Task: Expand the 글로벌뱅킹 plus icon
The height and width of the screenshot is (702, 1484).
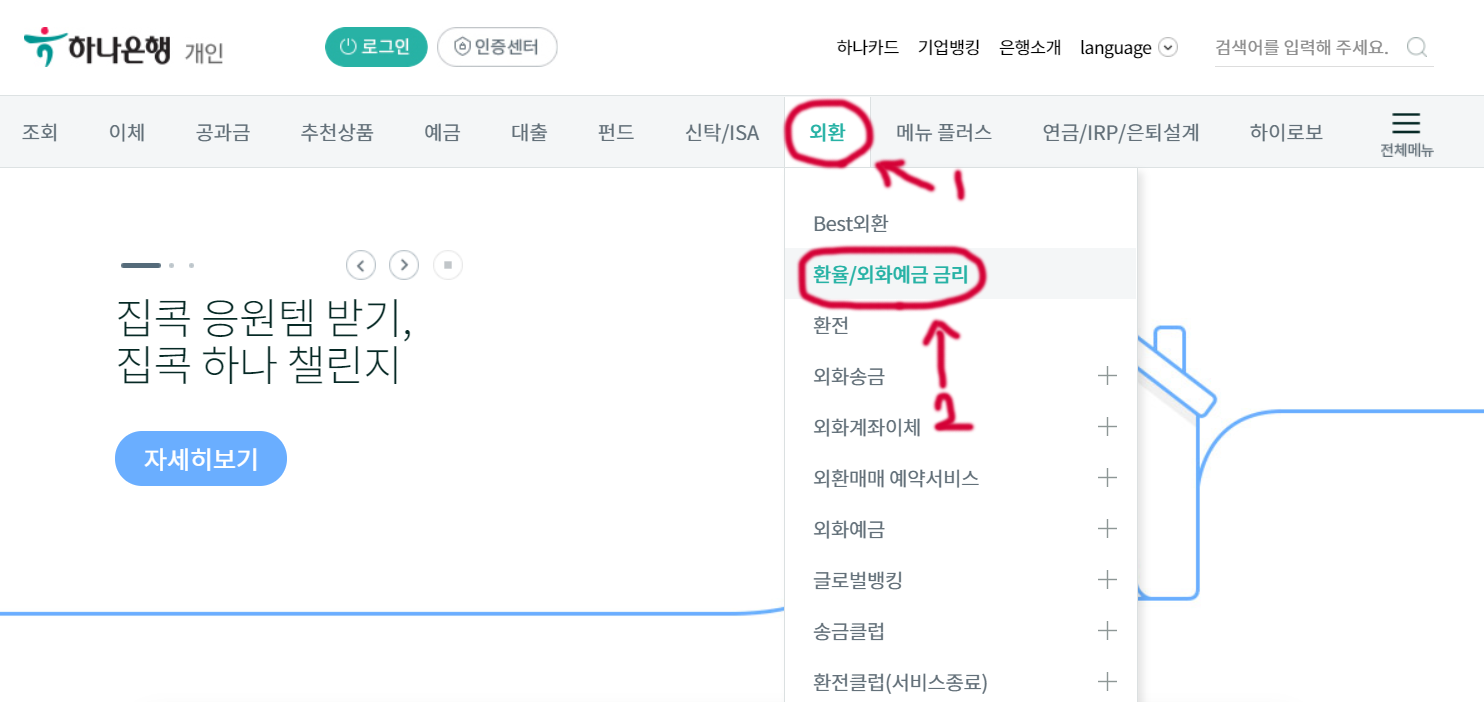Action: point(1107,580)
